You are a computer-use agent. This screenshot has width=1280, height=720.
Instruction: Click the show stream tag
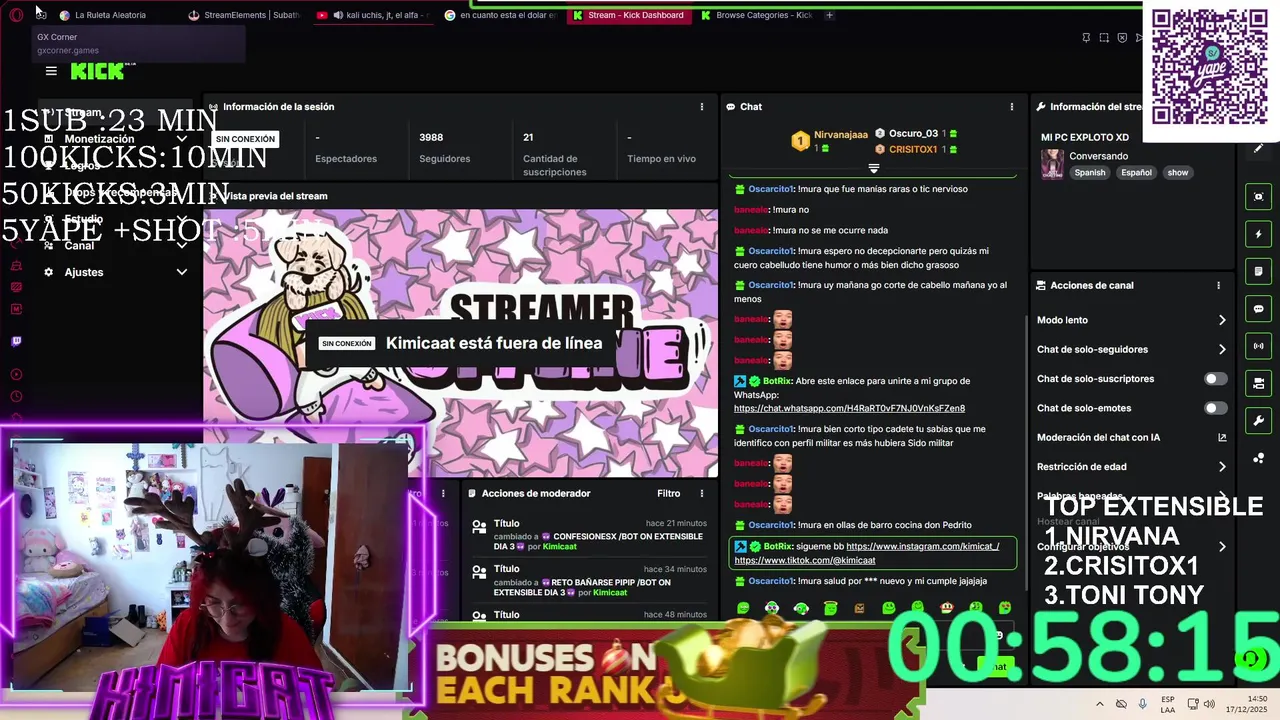point(1178,173)
